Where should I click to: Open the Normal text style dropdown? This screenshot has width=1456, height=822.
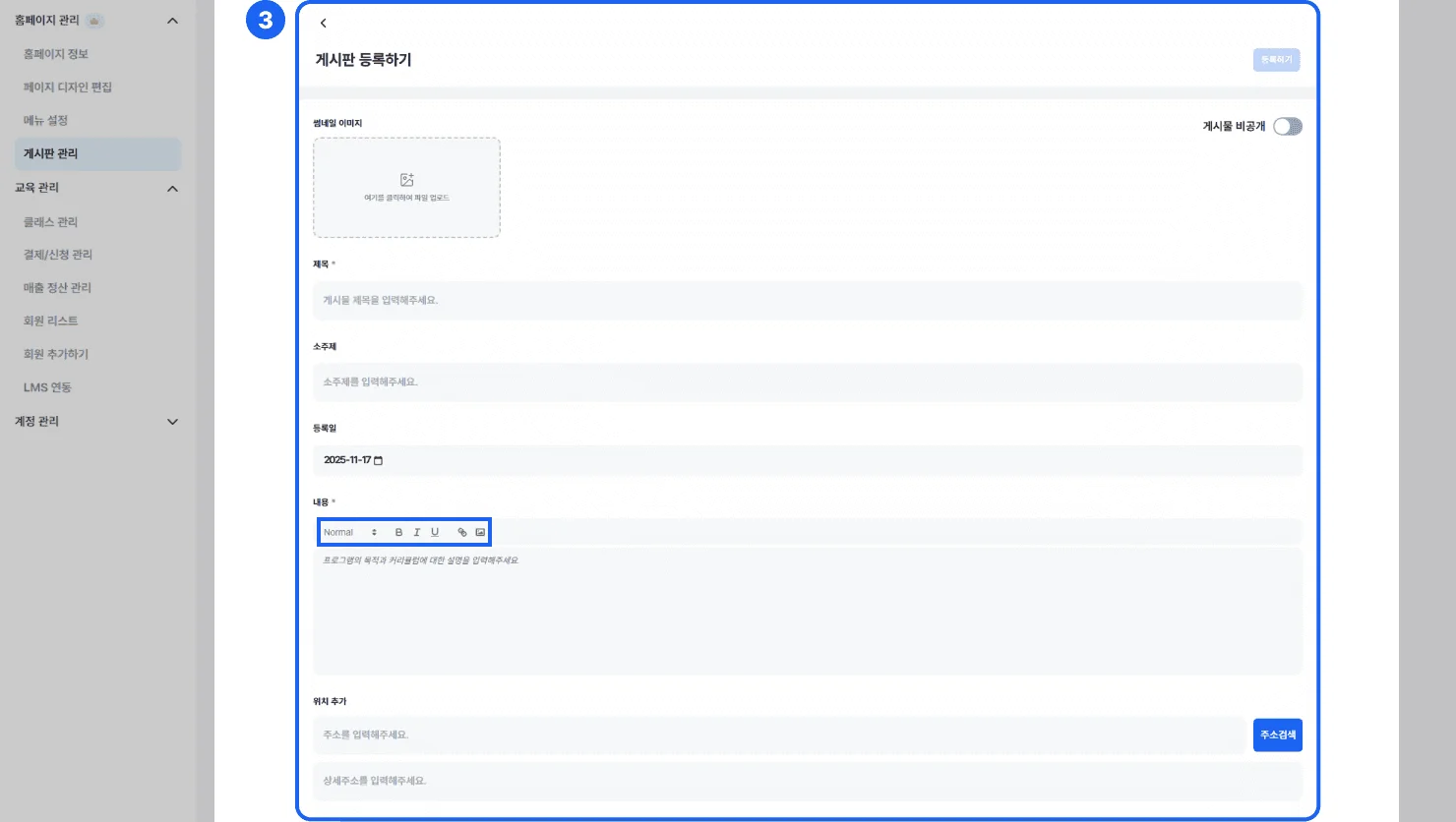(x=350, y=533)
